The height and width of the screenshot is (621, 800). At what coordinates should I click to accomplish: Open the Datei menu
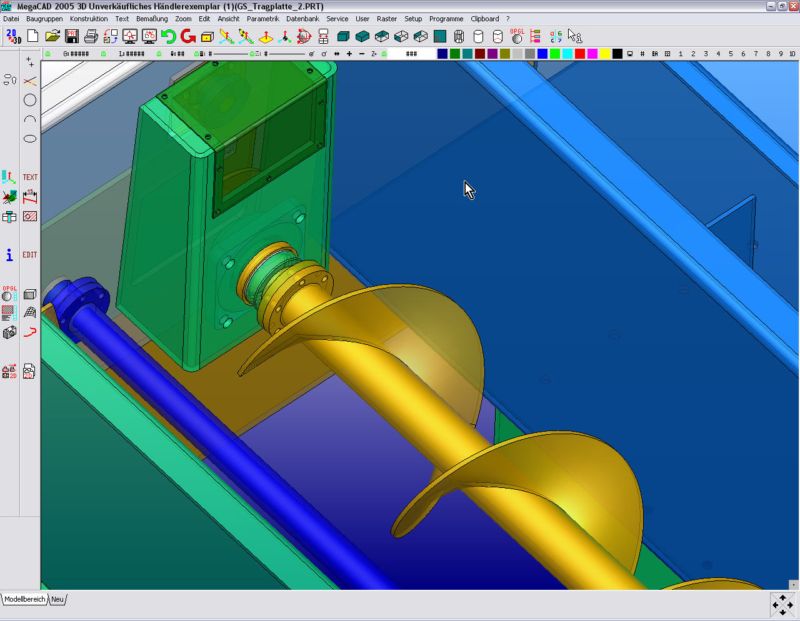12,19
